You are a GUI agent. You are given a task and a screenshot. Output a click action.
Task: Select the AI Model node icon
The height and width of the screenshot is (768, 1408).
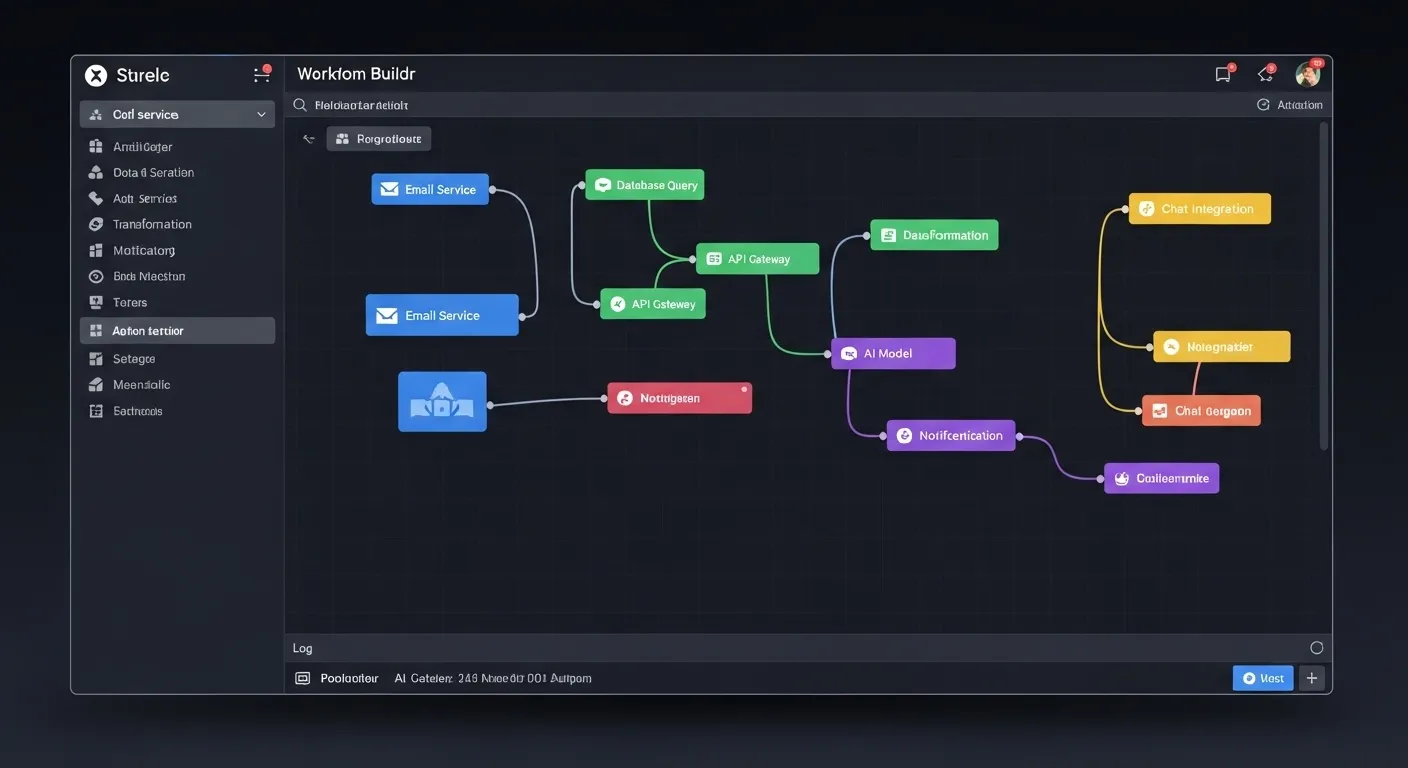(848, 352)
